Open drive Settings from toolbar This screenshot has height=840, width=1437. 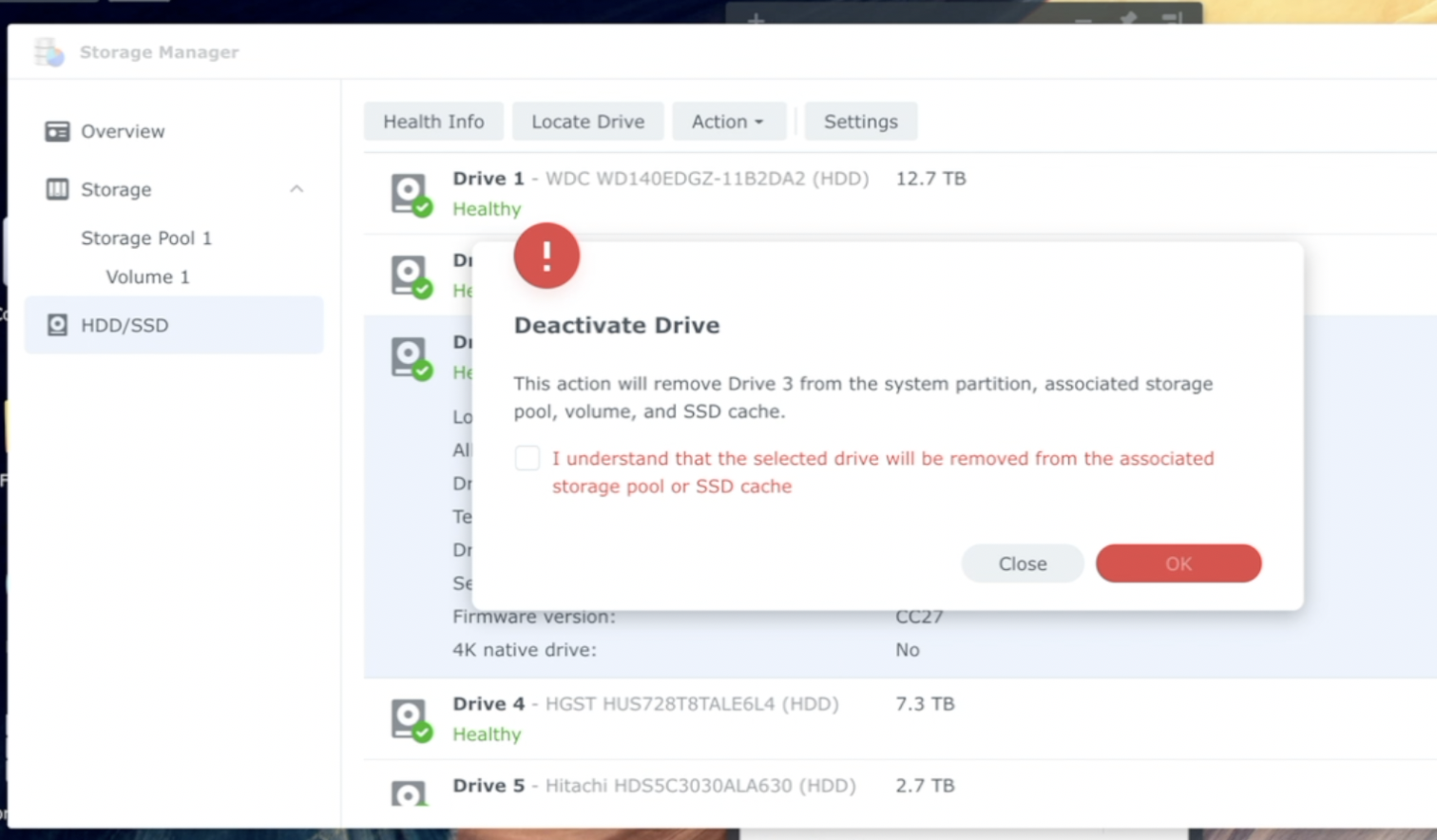click(860, 122)
